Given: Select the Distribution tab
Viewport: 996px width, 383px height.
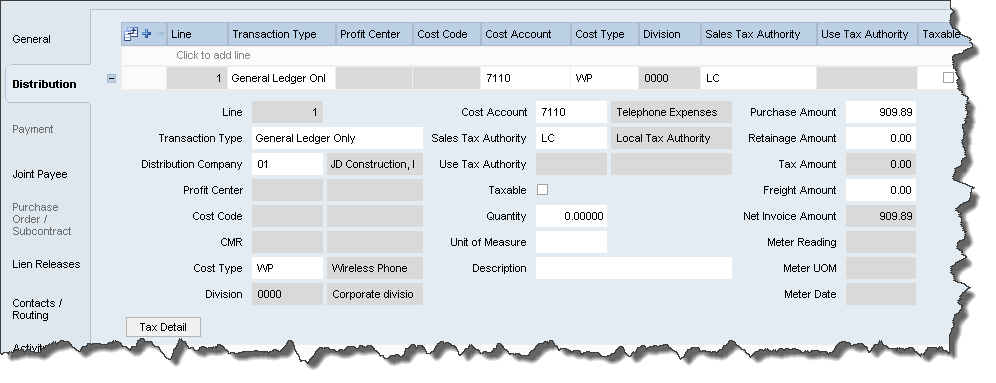Looking at the screenshot, I should click(x=44, y=84).
